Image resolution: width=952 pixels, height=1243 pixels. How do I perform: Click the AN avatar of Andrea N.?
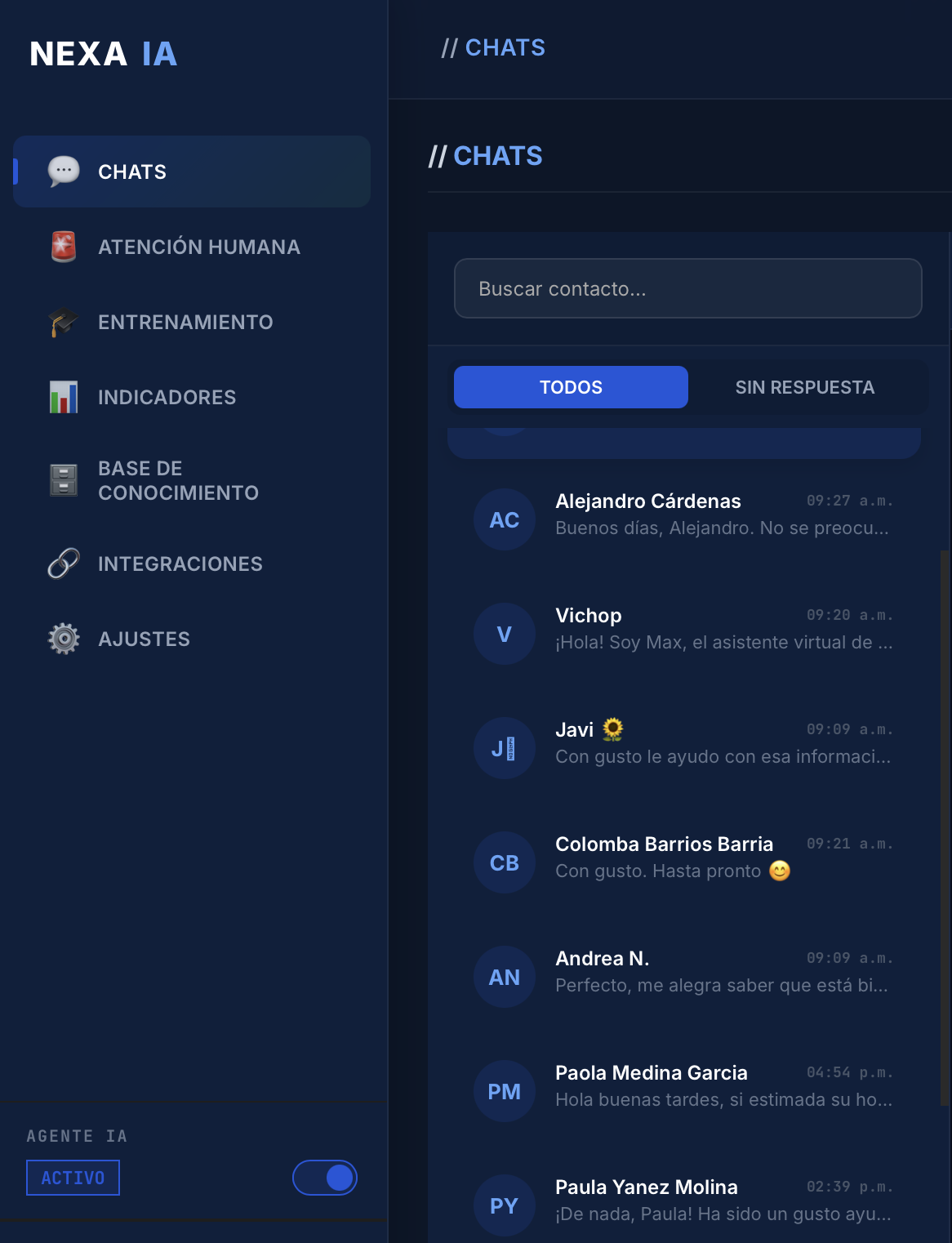pyautogui.click(x=505, y=977)
